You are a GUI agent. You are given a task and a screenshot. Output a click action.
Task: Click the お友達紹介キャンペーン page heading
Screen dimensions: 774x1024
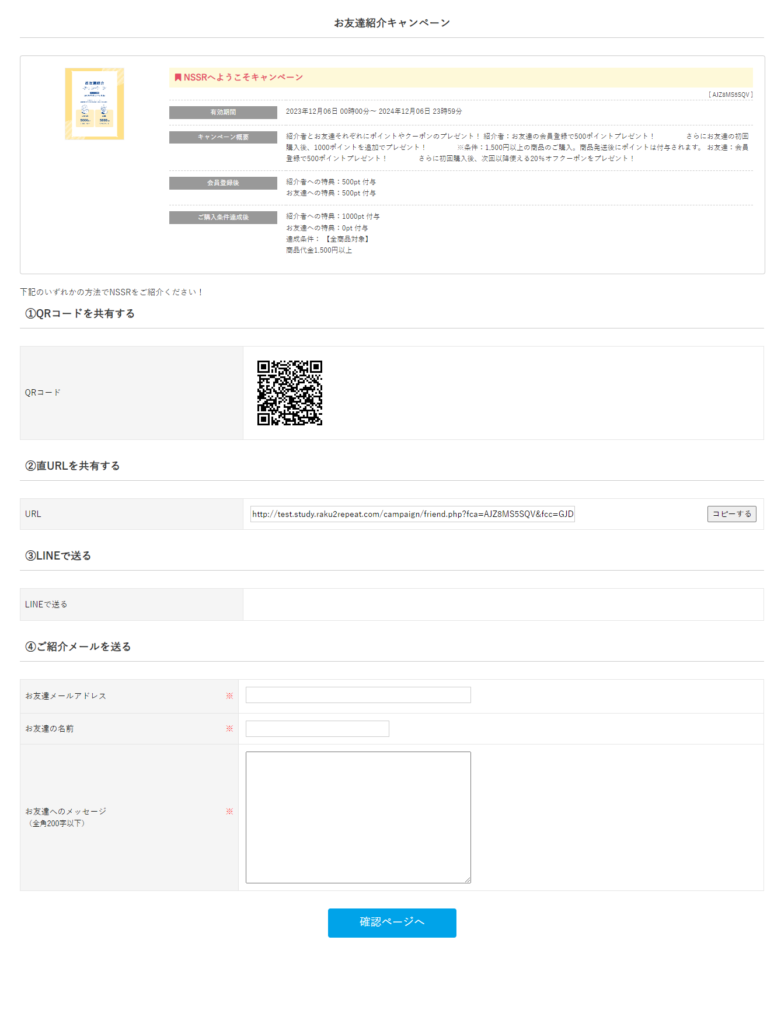tap(392, 23)
